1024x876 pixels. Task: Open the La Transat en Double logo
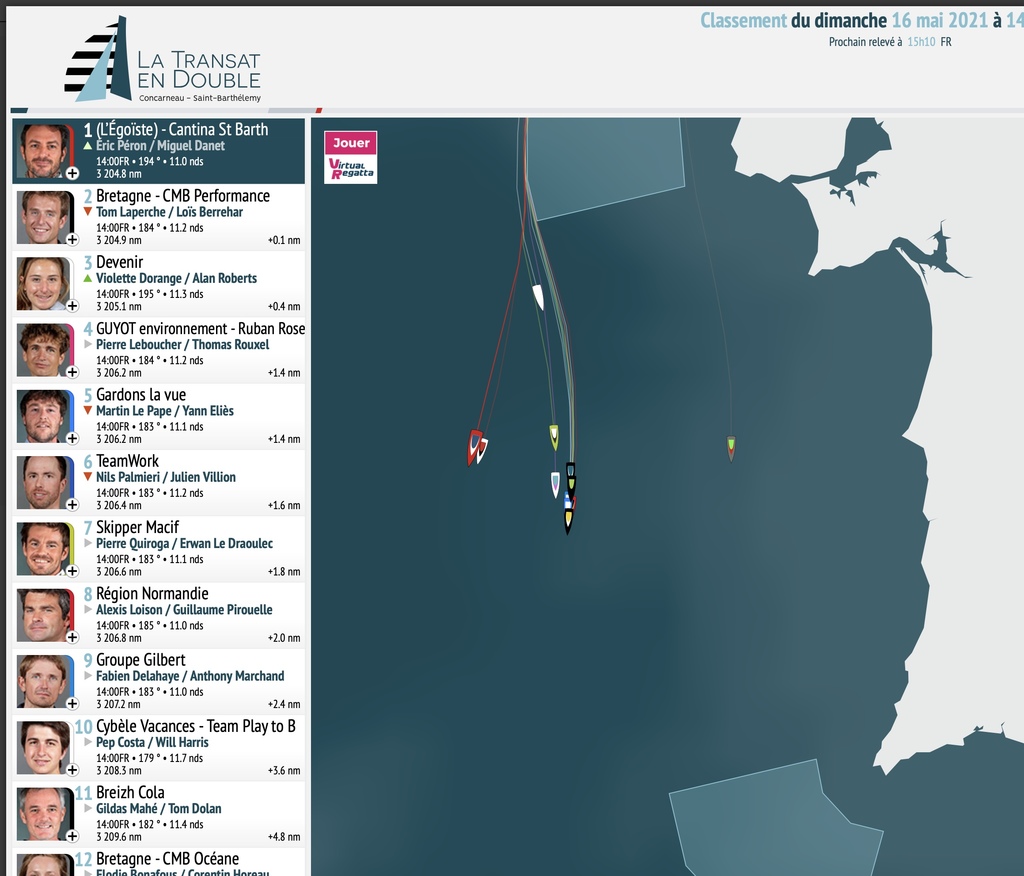point(163,59)
